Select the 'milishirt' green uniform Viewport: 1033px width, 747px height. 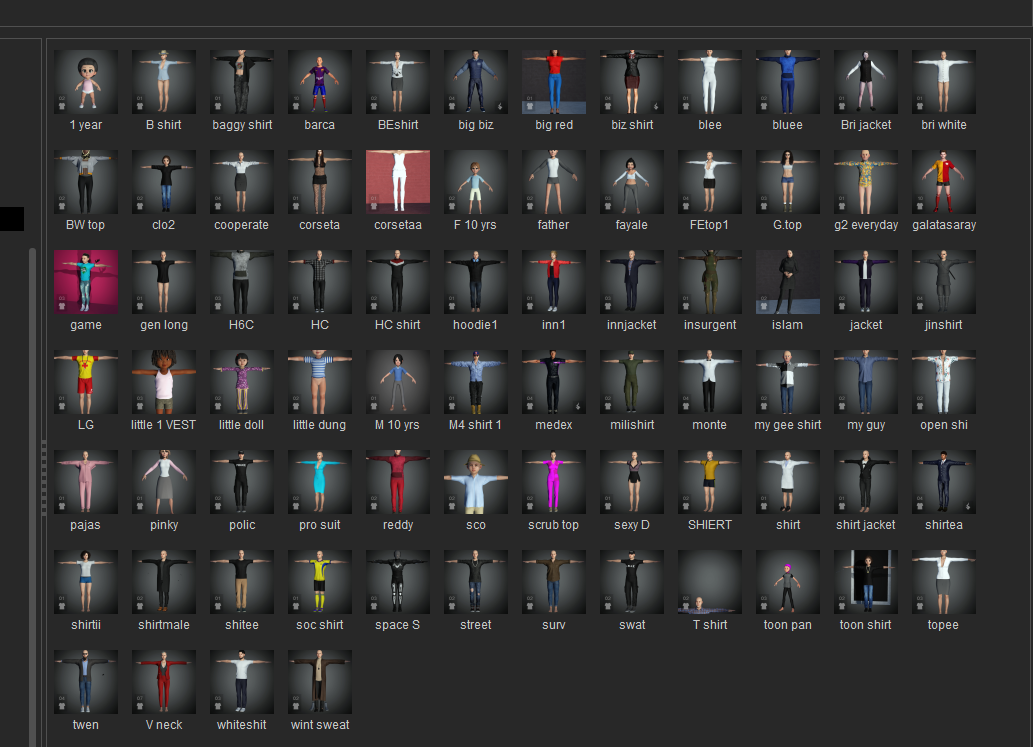pyautogui.click(x=632, y=382)
